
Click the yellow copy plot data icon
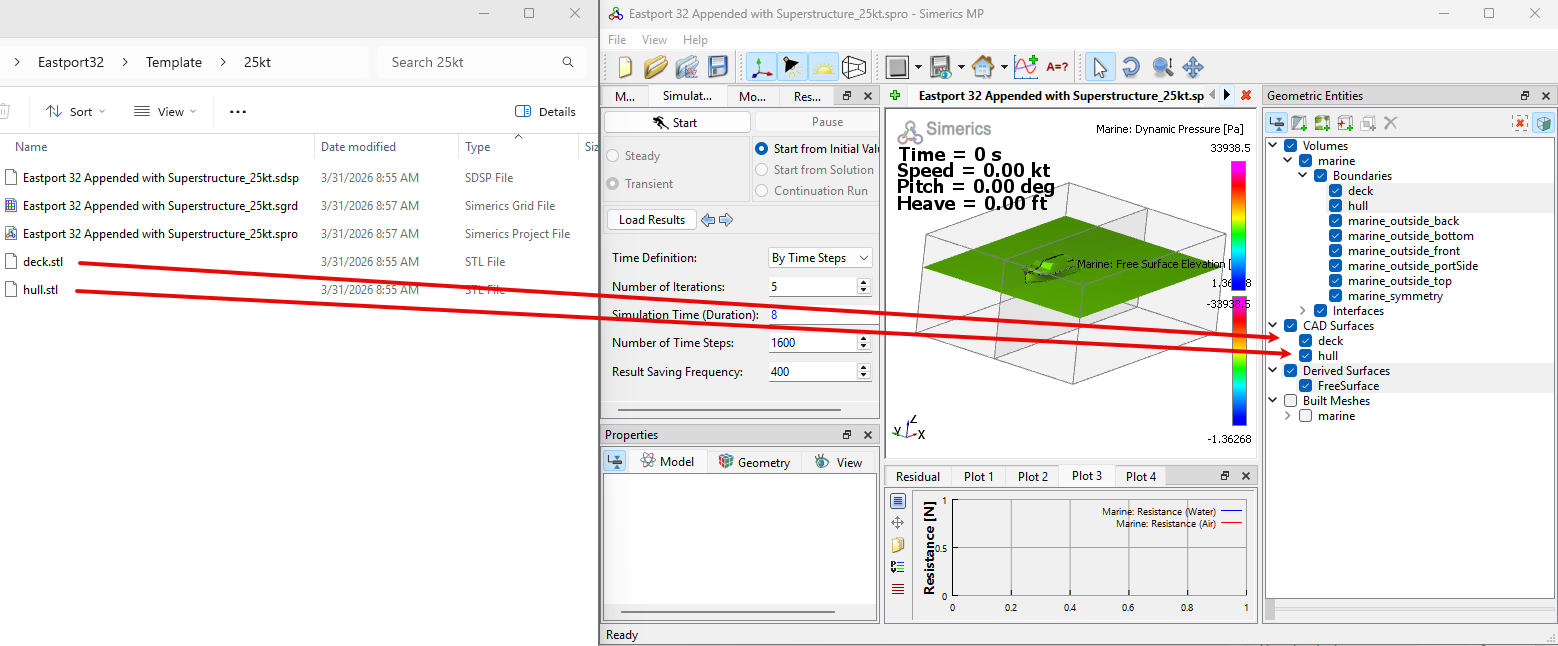tap(898, 545)
